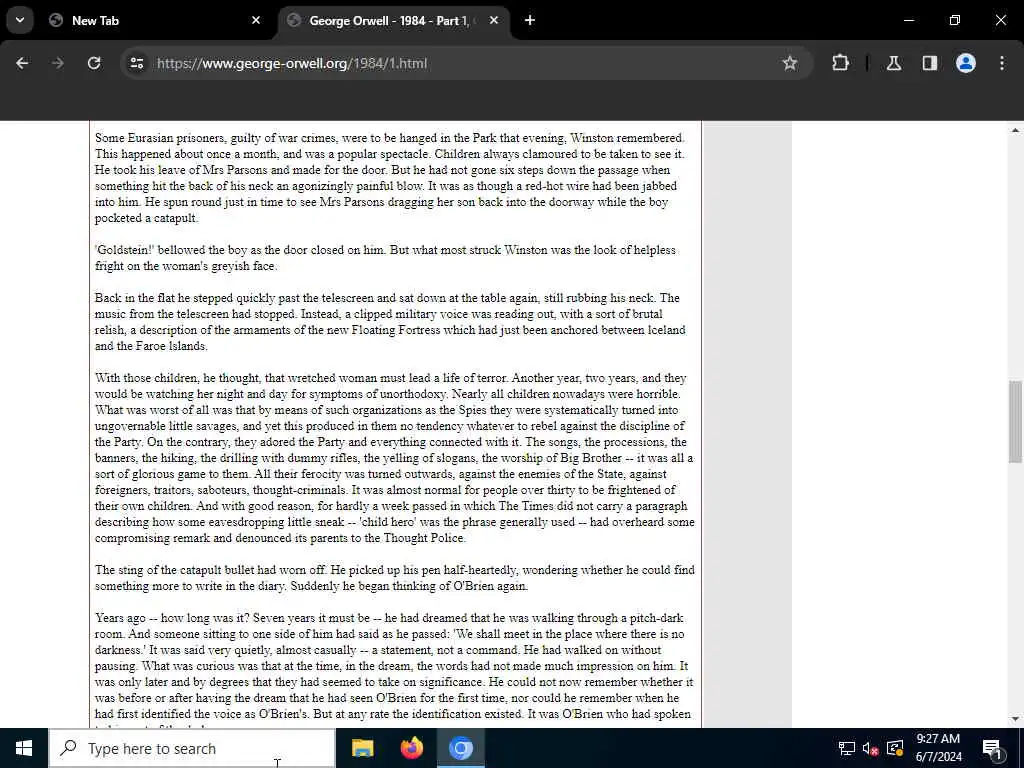
Task: Click the address bar URL george-orwell.org
Action: pos(292,63)
